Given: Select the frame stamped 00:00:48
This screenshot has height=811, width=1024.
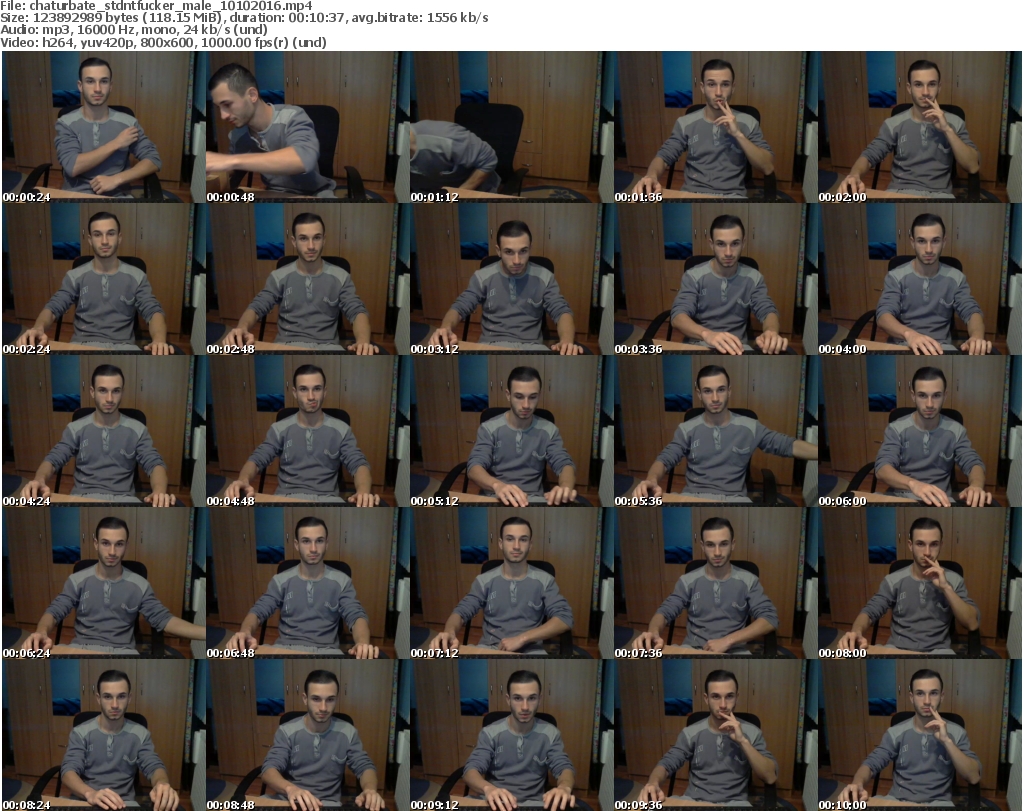Looking at the screenshot, I should click(308, 127).
